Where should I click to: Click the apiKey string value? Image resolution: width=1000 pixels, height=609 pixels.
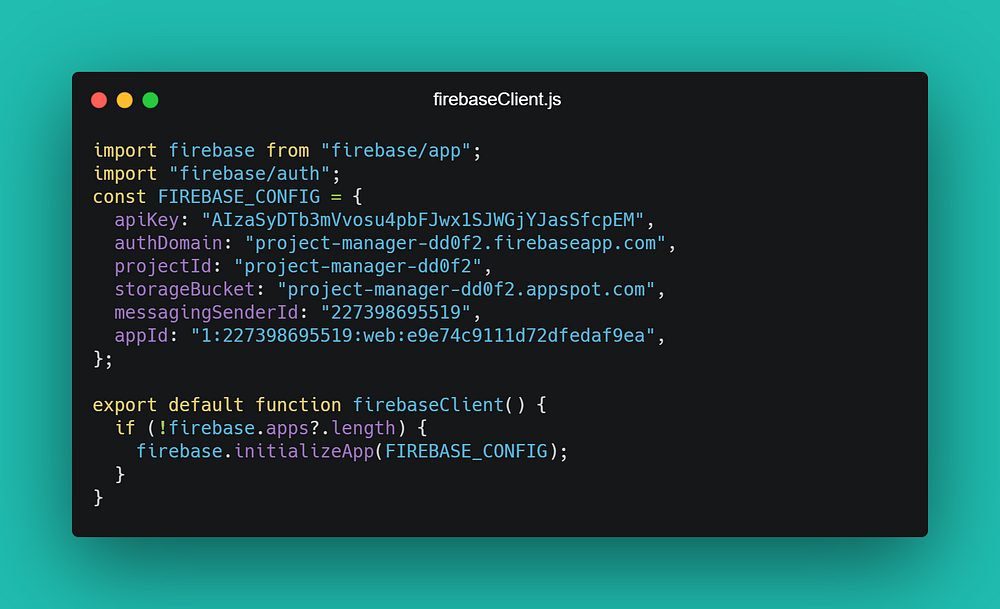point(423,220)
